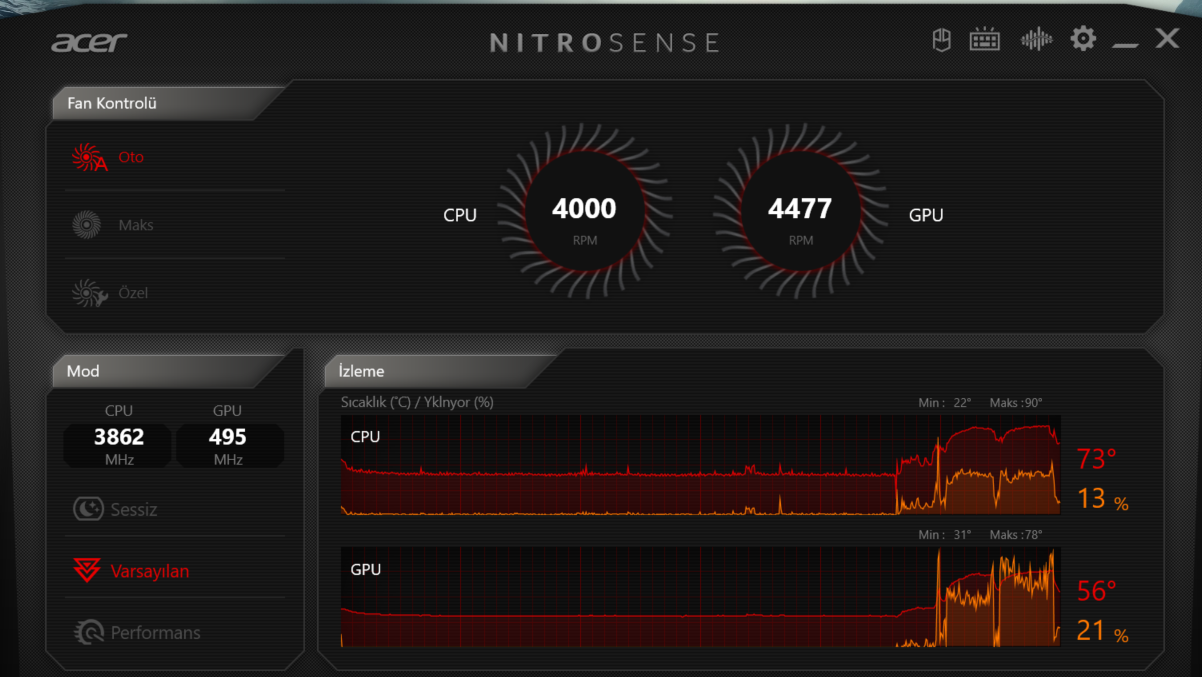1202x677 pixels.
Task: Click the Acer logo
Action: [x=90, y=42]
